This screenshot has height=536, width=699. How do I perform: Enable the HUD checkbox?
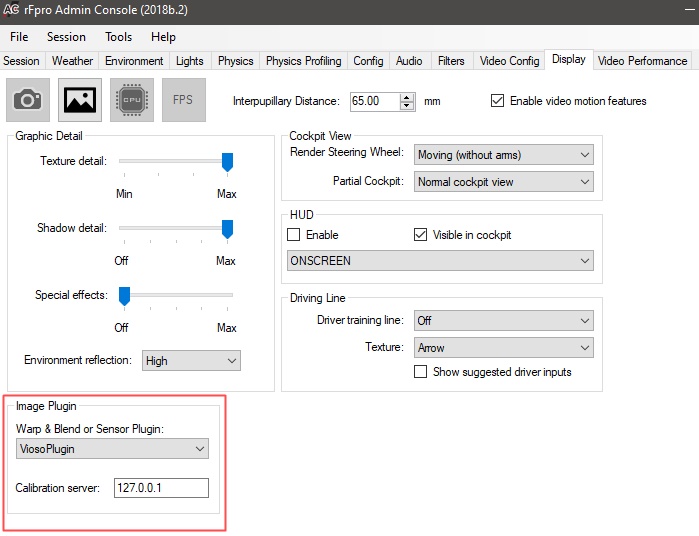tap(294, 235)
